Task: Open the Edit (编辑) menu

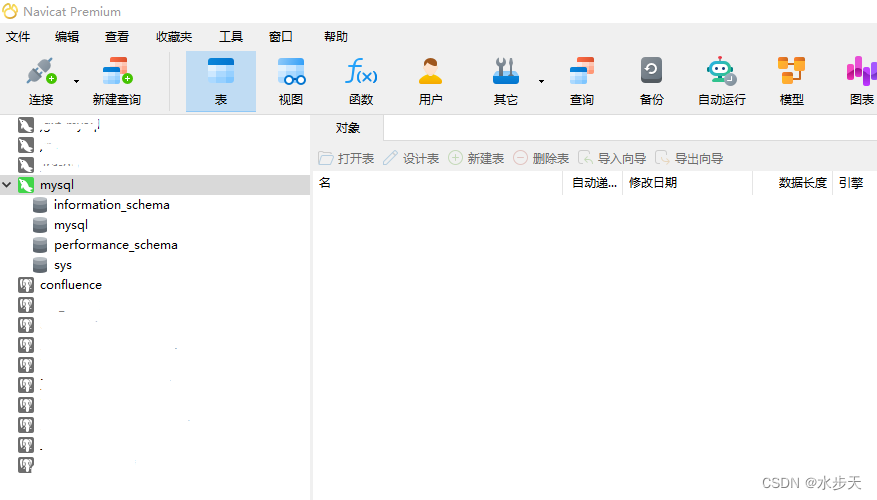Action: (x=67, y=37)
